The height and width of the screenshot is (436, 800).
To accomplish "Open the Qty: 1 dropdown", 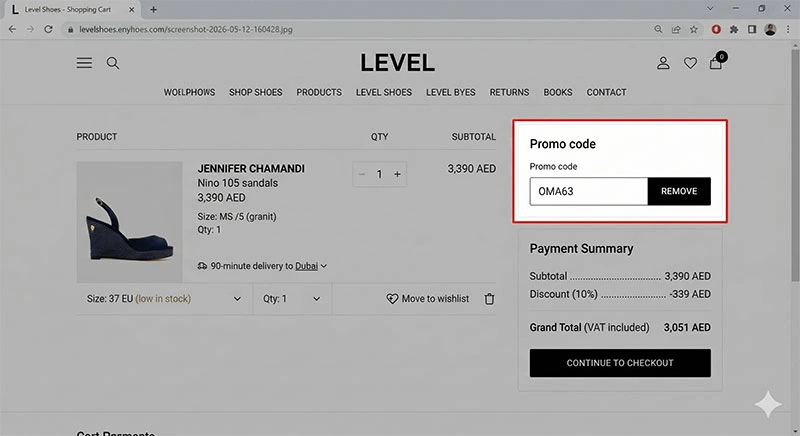I will (x=292, y=299).
